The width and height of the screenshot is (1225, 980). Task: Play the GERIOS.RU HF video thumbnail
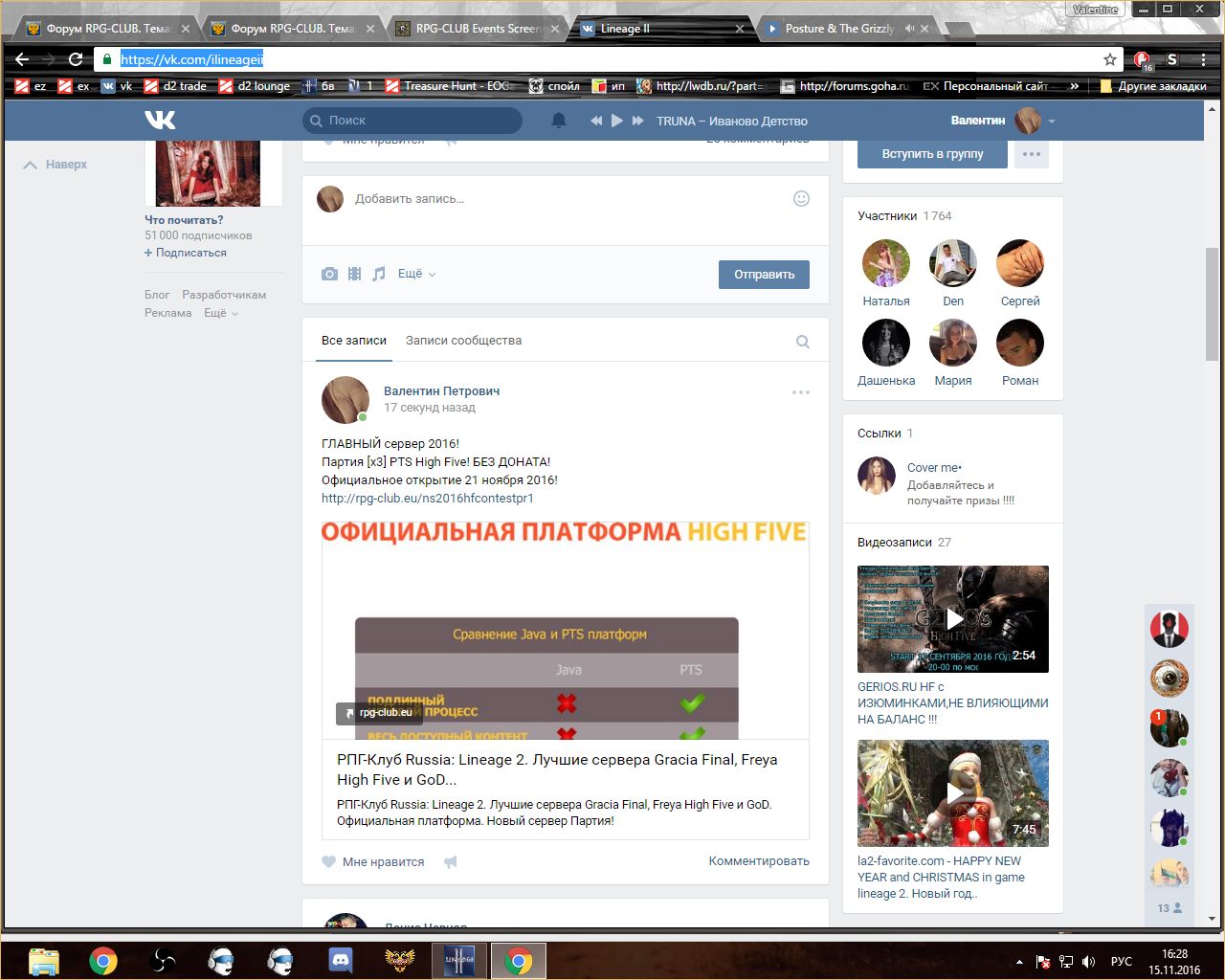pos(953,619)
